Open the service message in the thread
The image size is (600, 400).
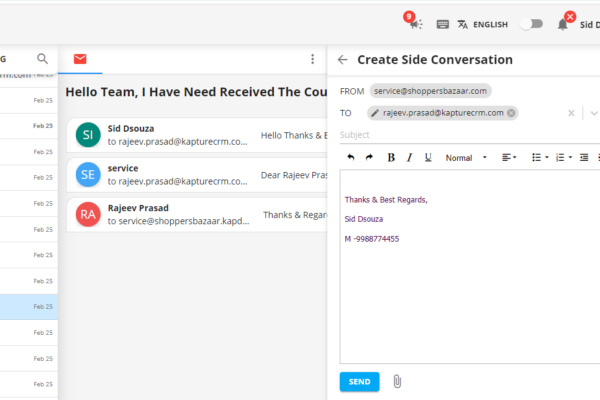point(197,175)
